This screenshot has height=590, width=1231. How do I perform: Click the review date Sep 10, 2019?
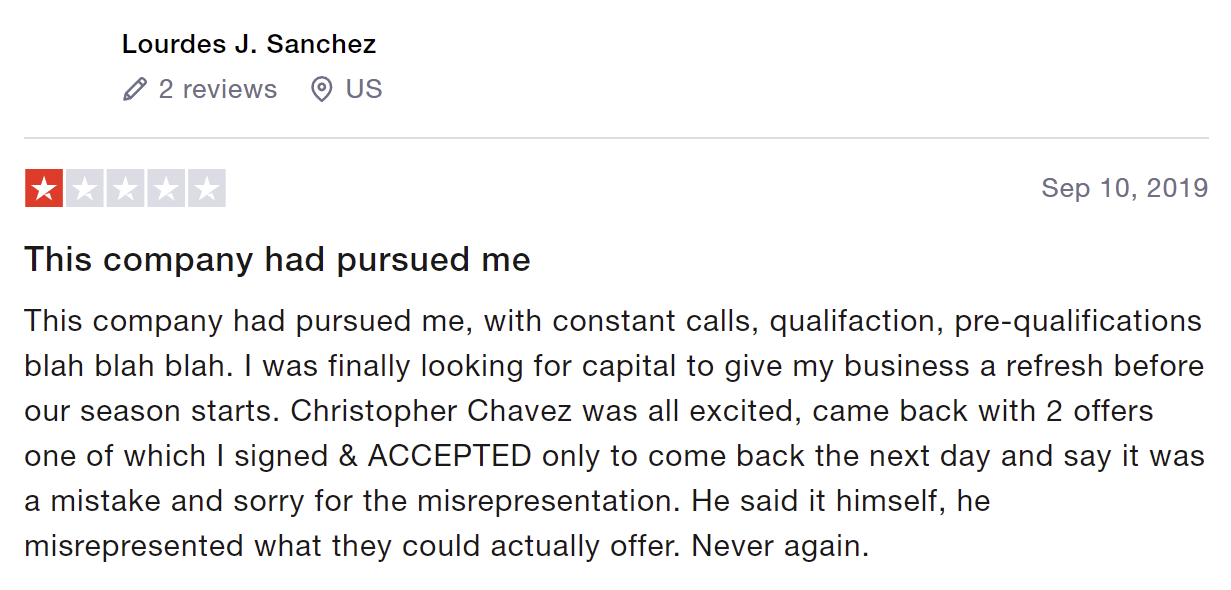(1124, 188)
